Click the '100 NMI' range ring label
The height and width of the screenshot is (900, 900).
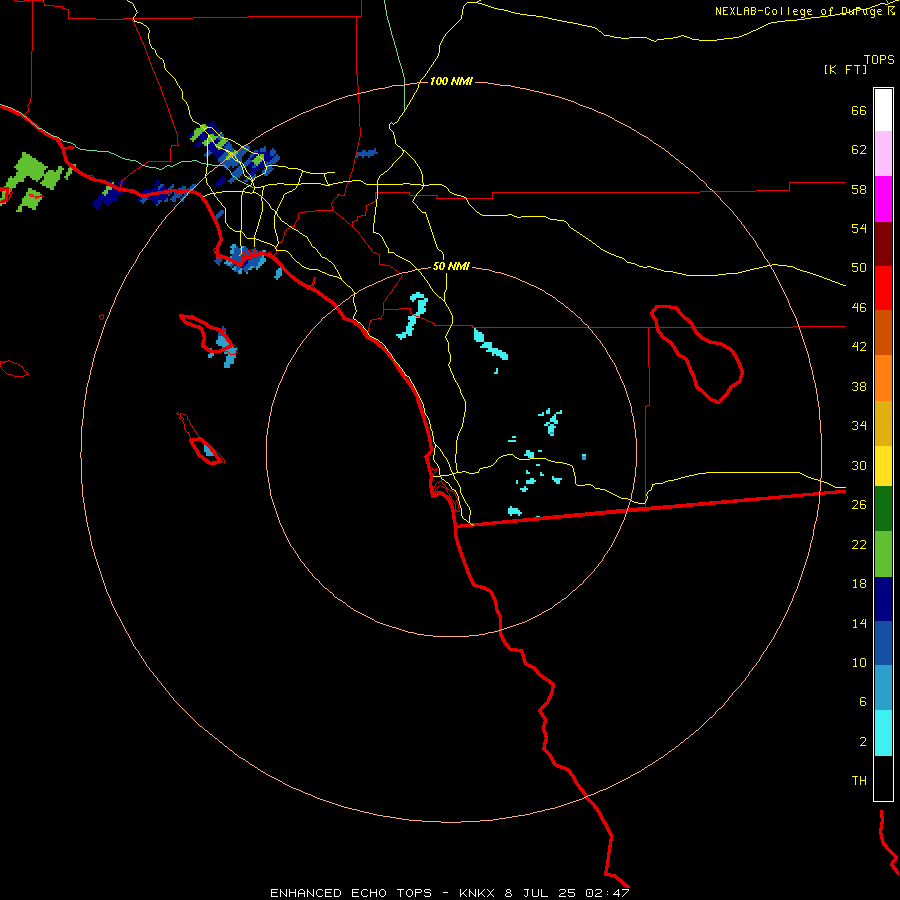pos(451,82)
